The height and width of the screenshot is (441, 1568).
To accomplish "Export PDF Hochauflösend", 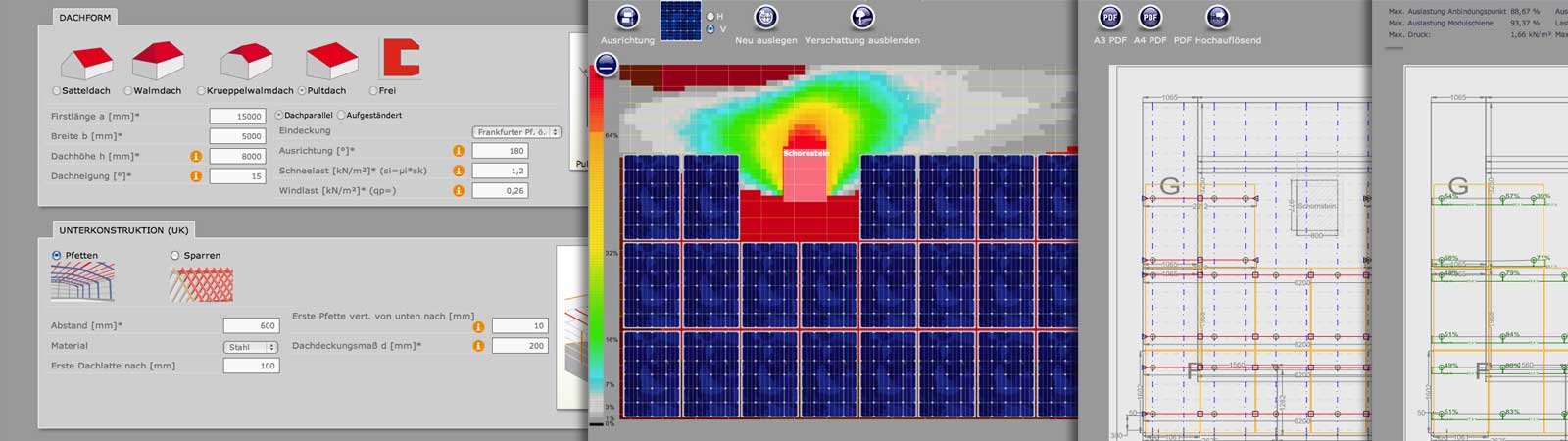I will [1217, 18].
